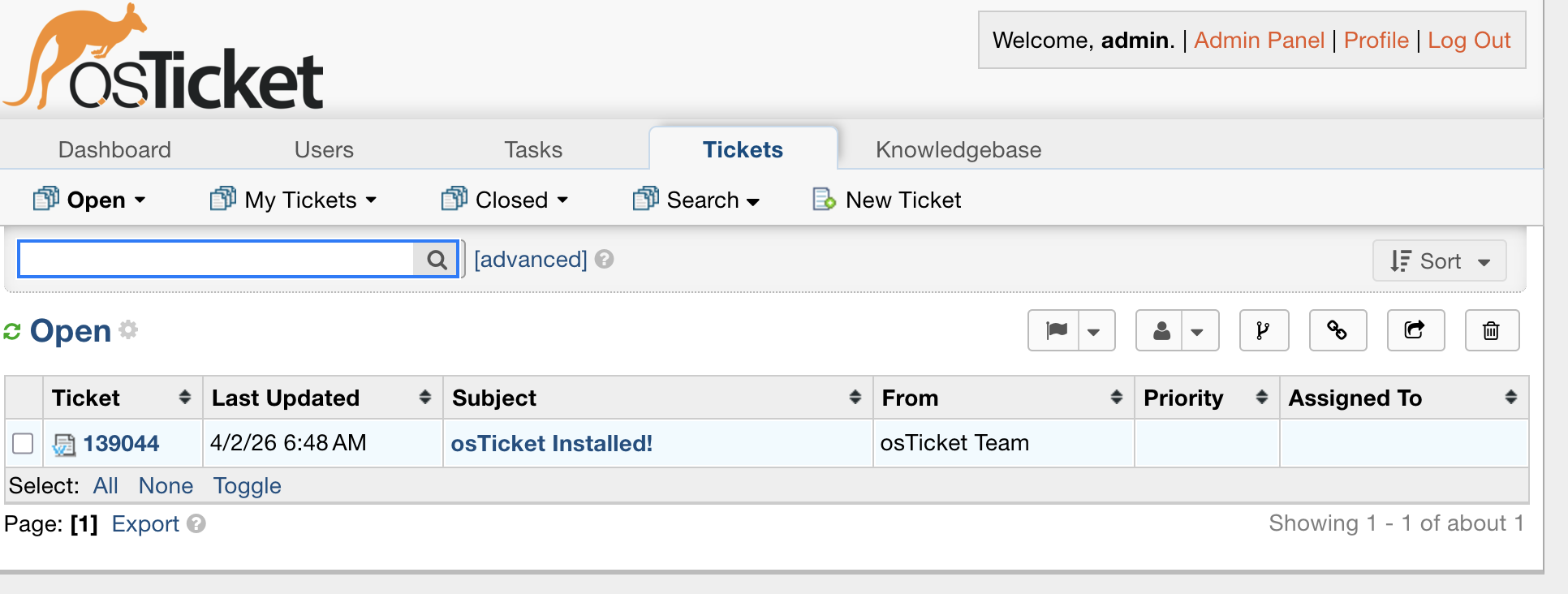Click the transfer tickets arrow icon

click(x=1415, y=330)
